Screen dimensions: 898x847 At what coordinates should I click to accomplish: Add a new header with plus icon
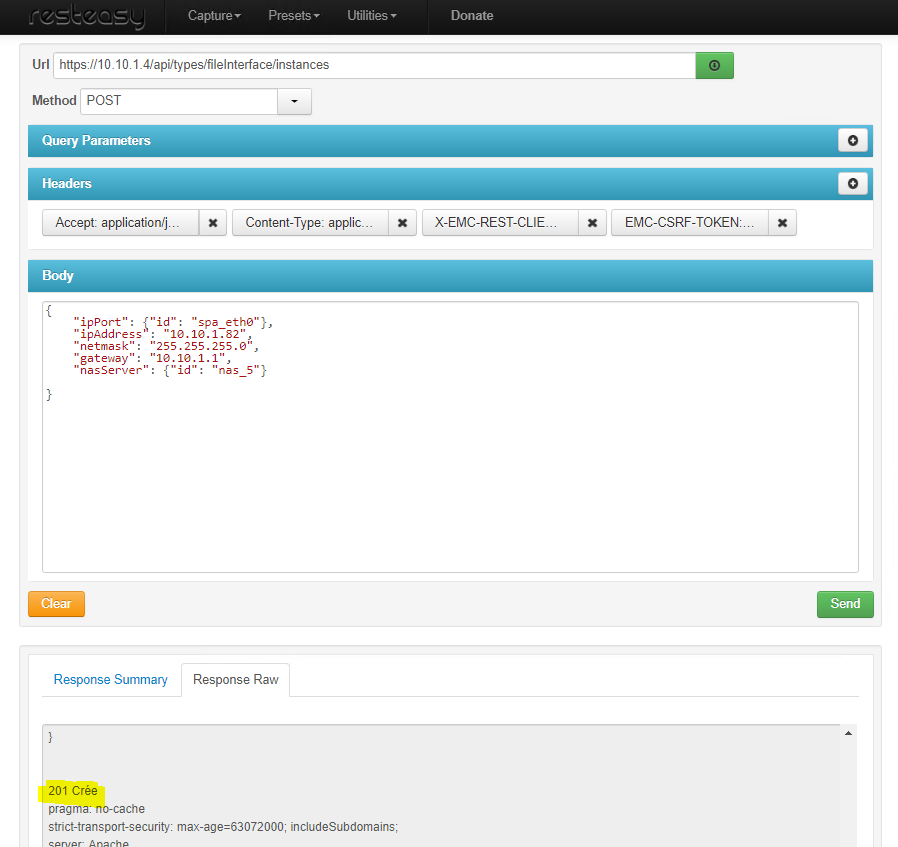tap(852, 184)
